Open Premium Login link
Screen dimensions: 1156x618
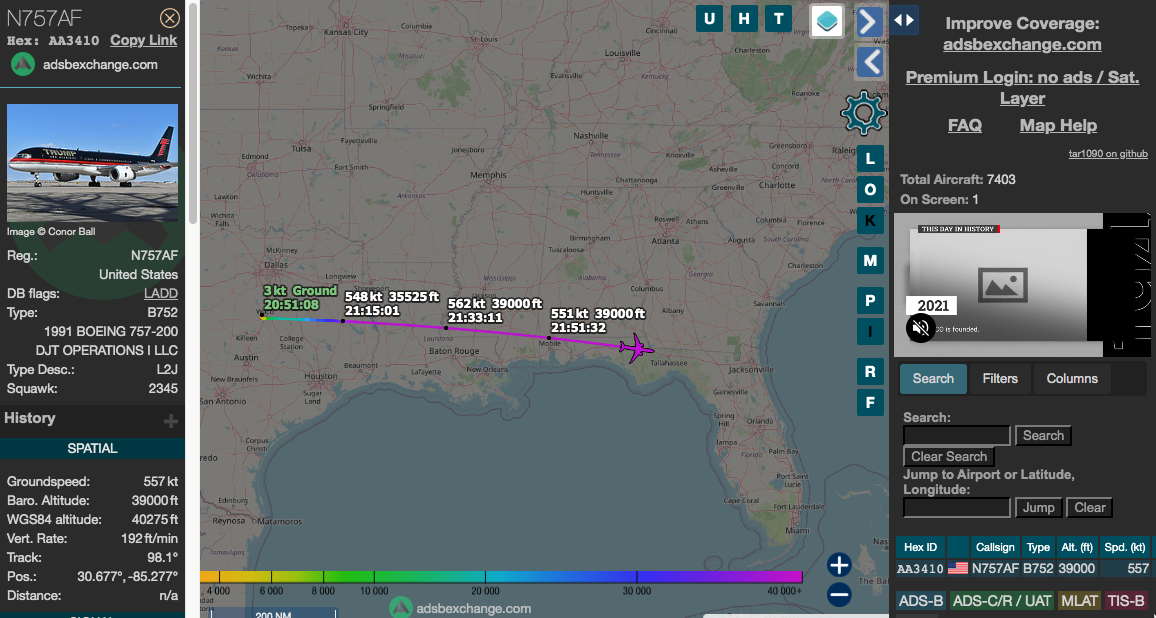(1022, 88)
